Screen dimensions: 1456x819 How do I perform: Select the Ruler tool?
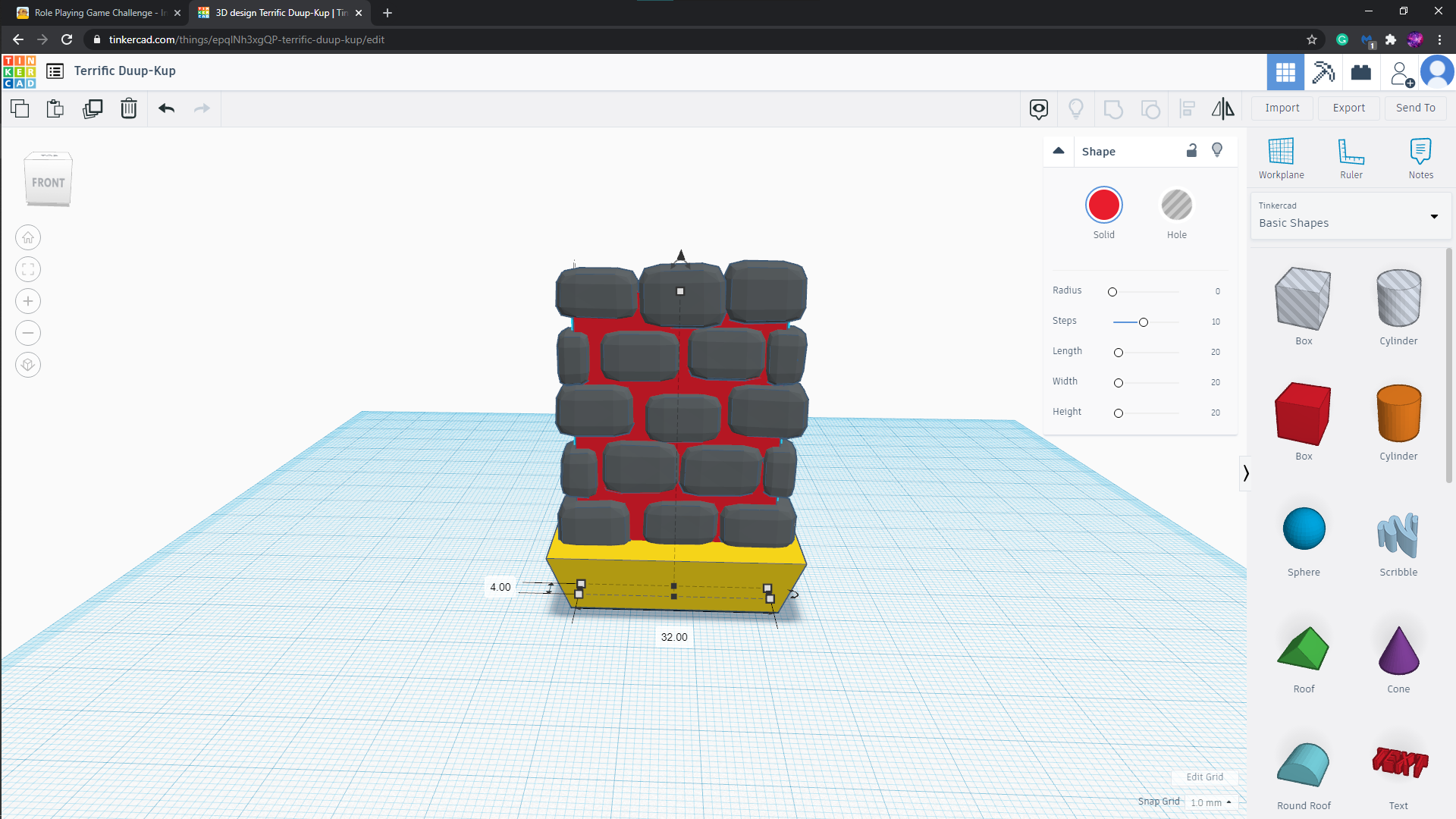[x=1351, y=158]
